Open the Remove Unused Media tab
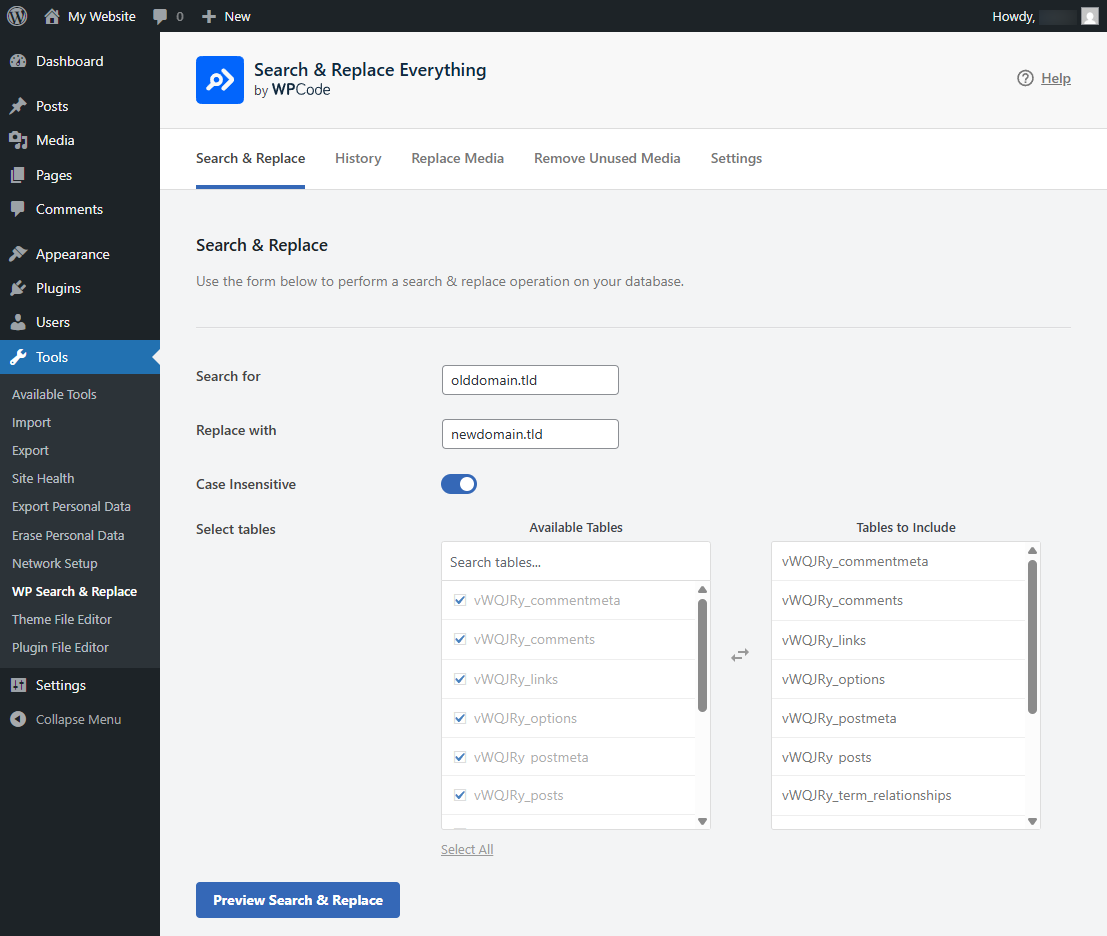The image size is (1107, 936). tap(607, 158)
